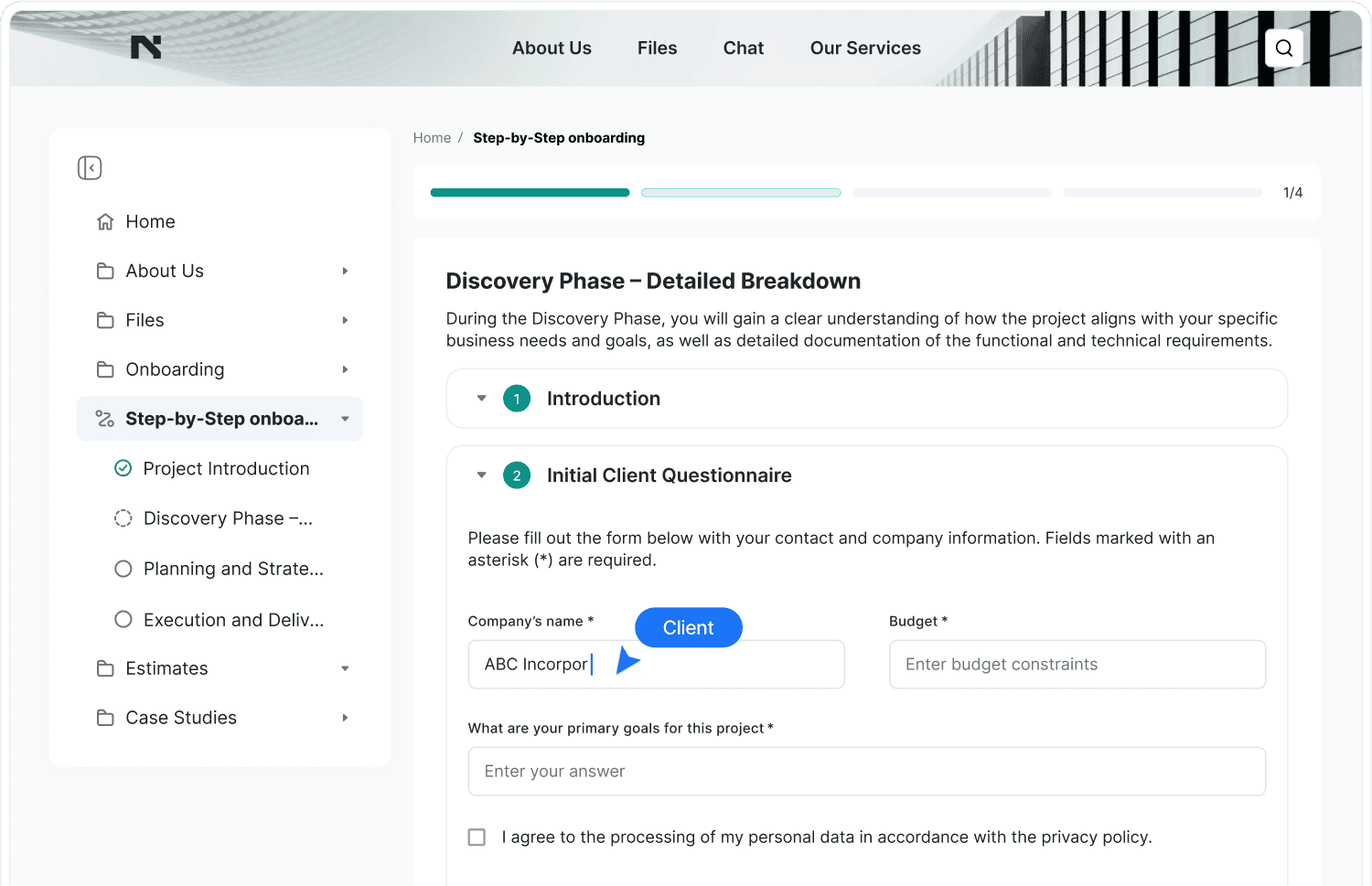This screenshot has width=1372, height=886.
Task: Select Case Studies in the sidebar
Action: pyautogui.click(x=181, y=718)
